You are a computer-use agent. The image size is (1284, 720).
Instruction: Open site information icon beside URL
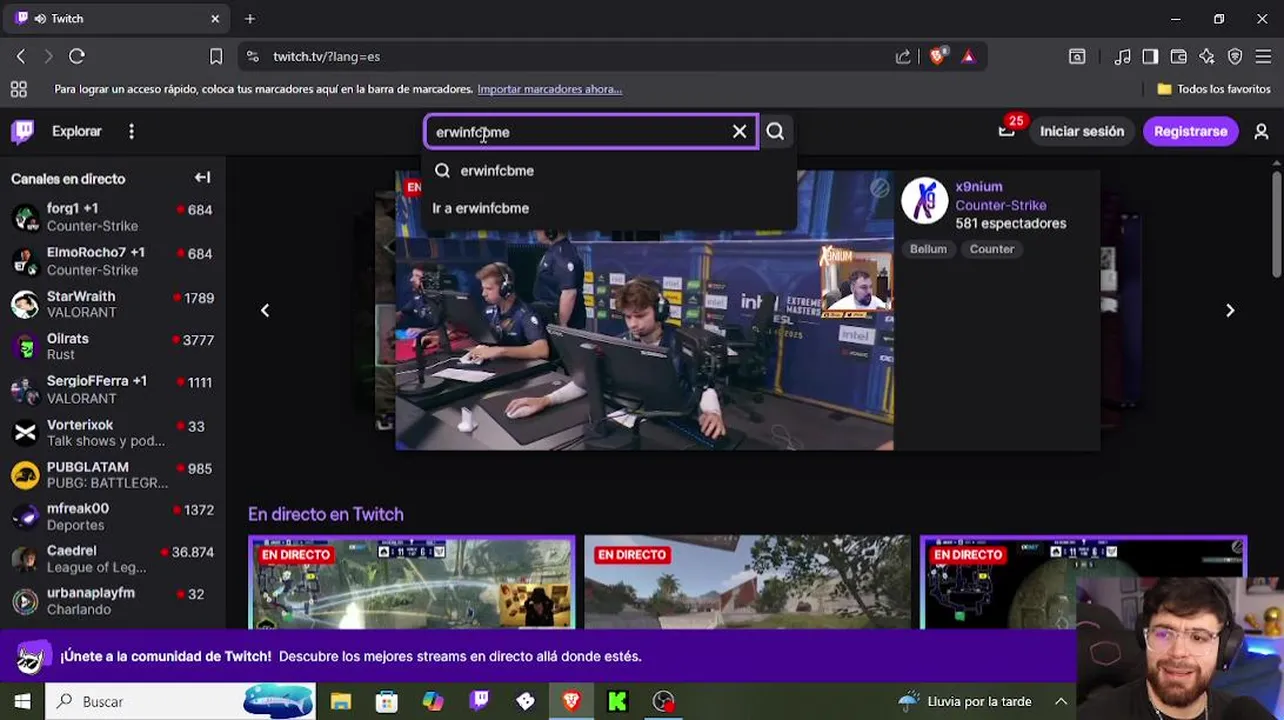[252, 56]
